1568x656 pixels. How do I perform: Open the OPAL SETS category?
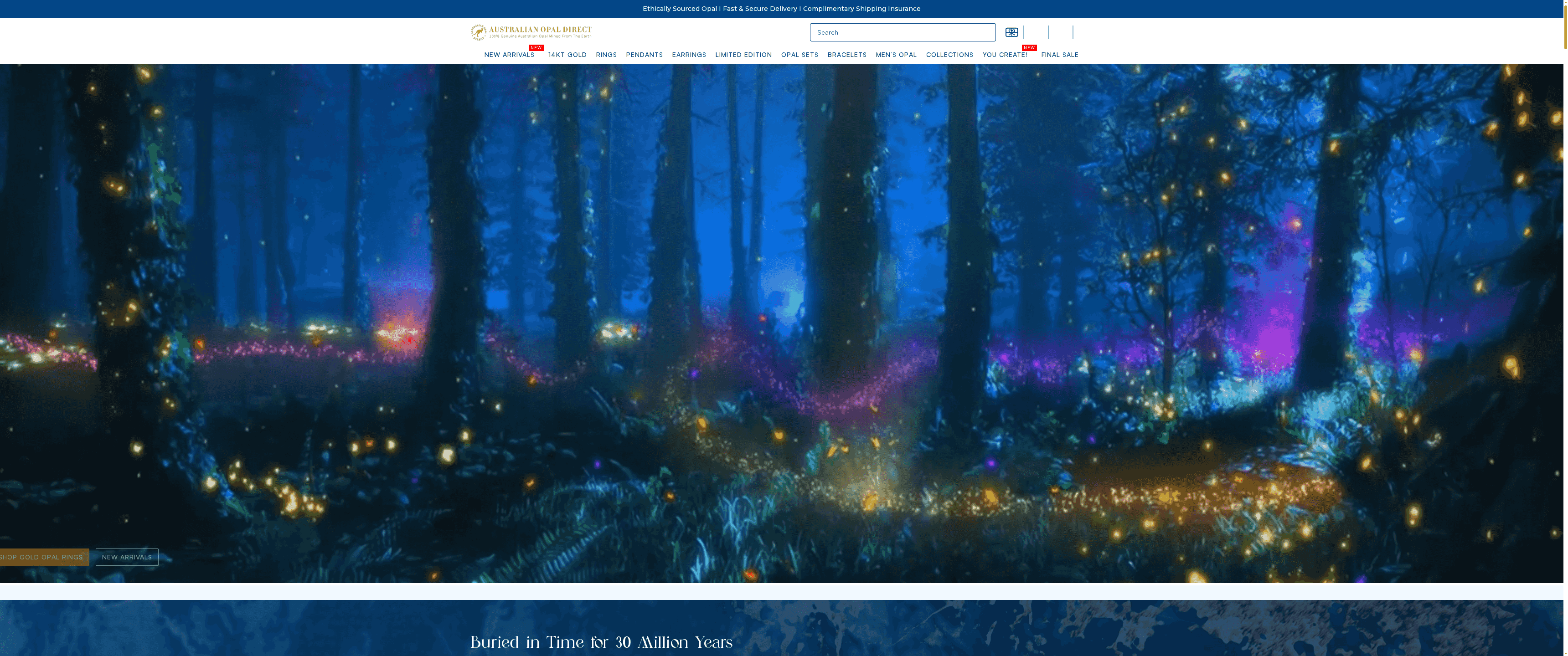click(799, 55)
